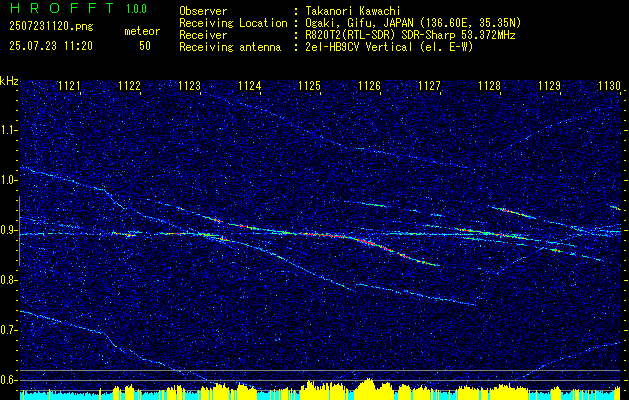The width and height of the screenshot is (629, 400).
Task: Click the 1123 time axis label
Action: [x=189, y=86]
